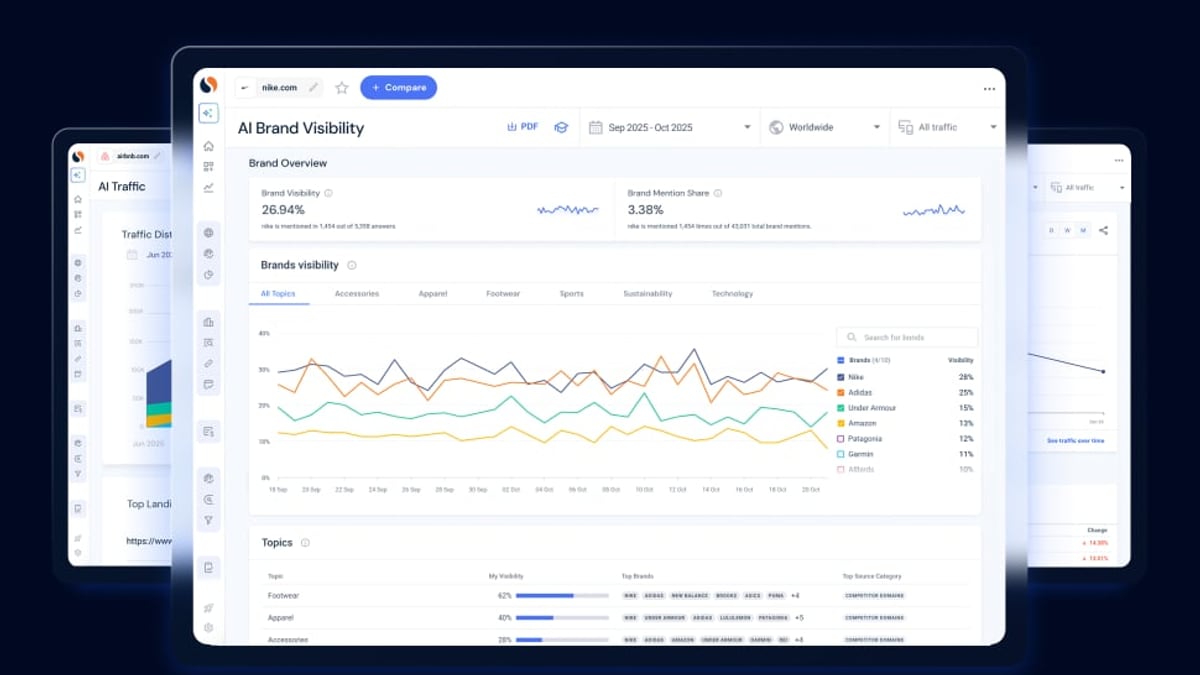Click COMPETITOR DOMAINS tag in the Apparel row
1200x675 pixels.
click(875, 618)
